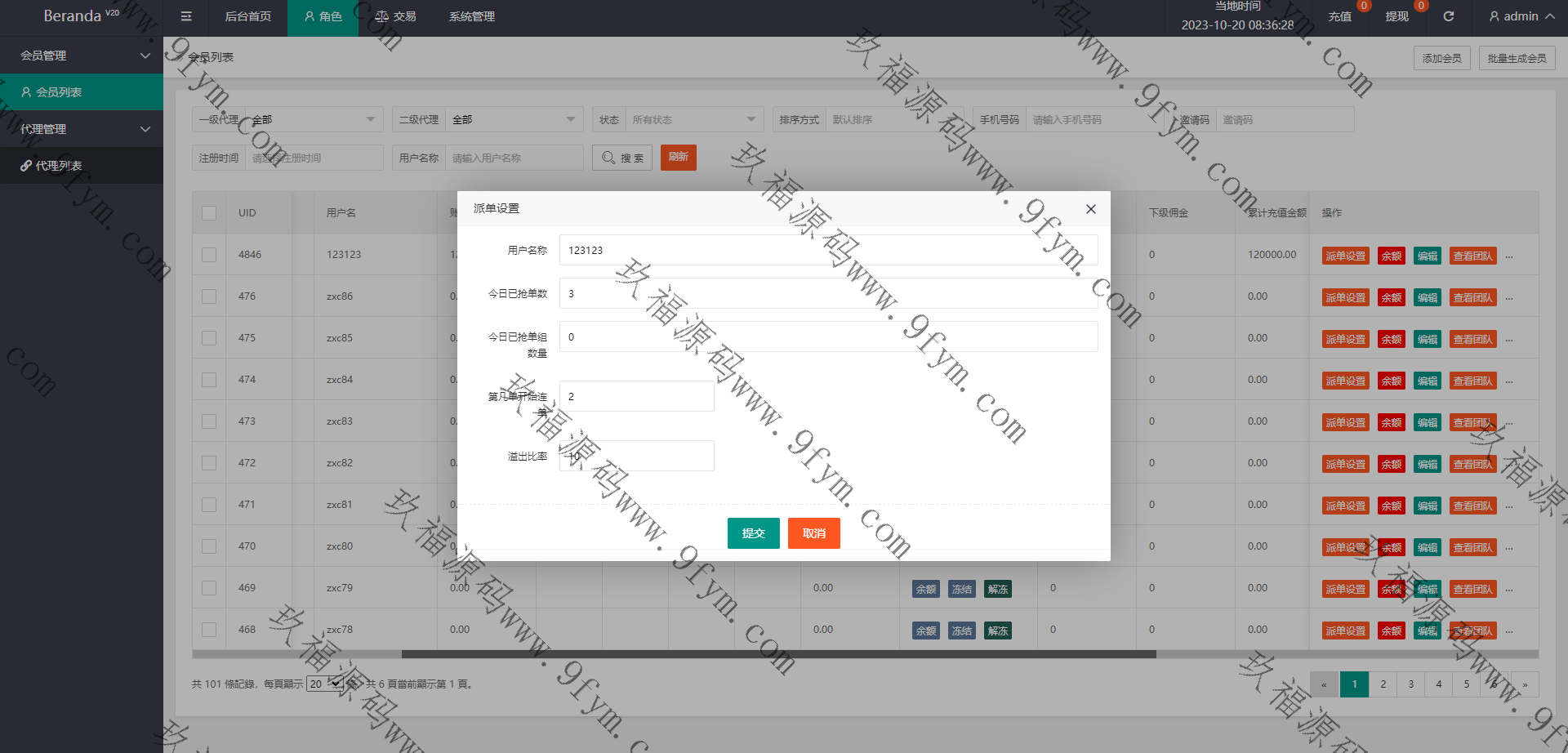Viewport: 1568px width, 753px height.
Task: Open the 角色 tab with user icon
Action: click(x=323, y=16)
